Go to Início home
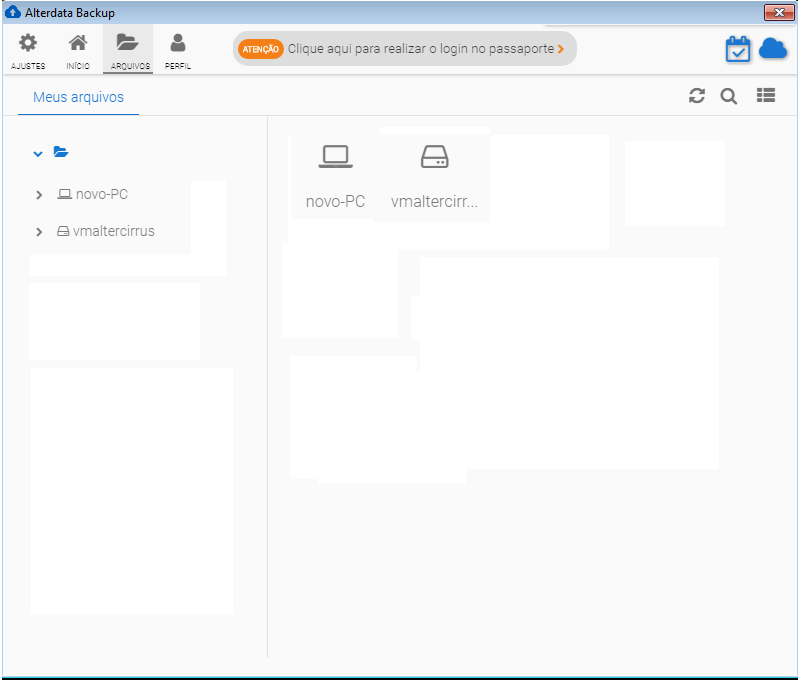This screenshot has height=683, width=798. point(78,50)
